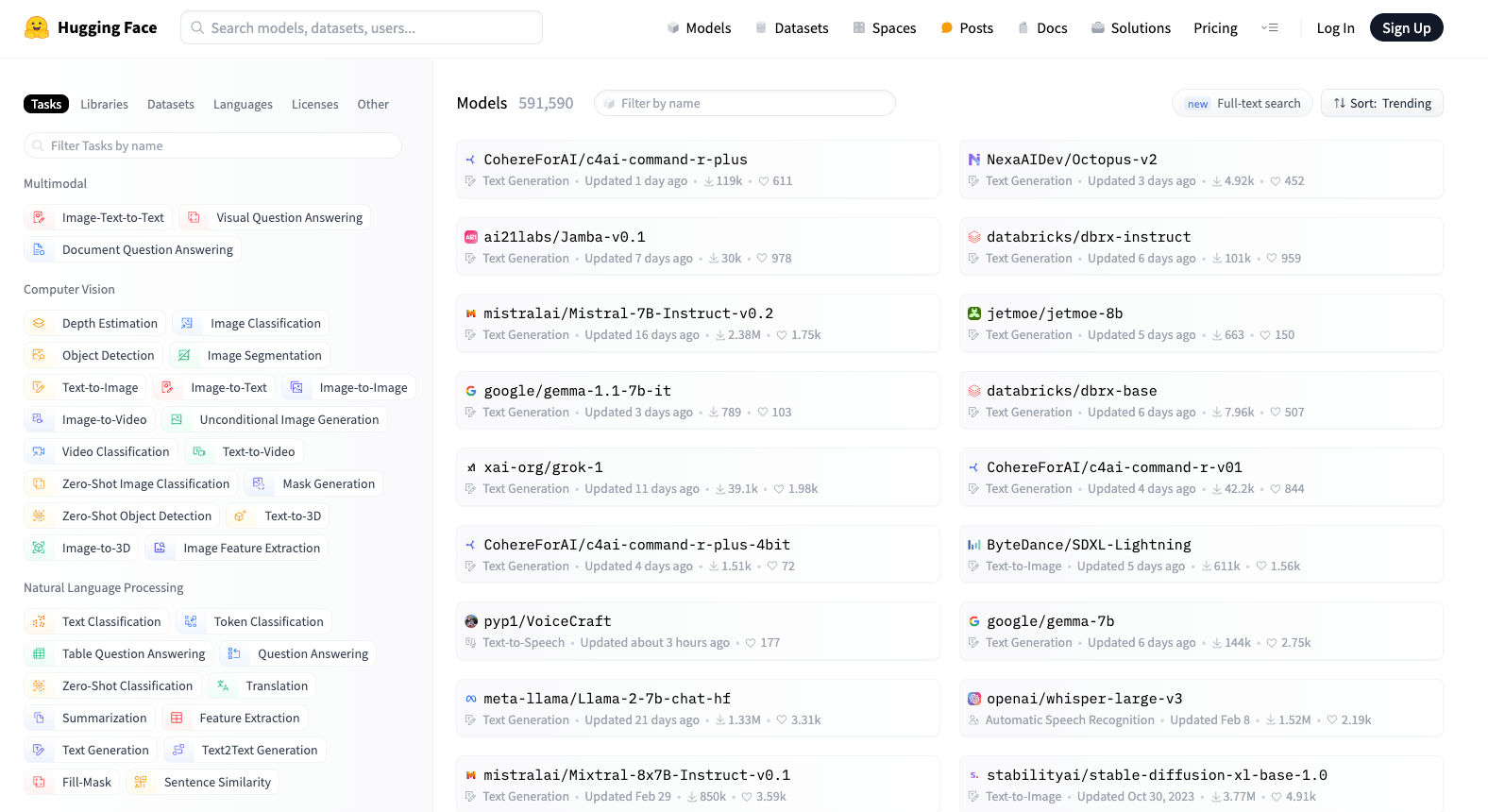Click the google/gemma-1.1-7b-it Google avatar icon

(x=470, y=391)
